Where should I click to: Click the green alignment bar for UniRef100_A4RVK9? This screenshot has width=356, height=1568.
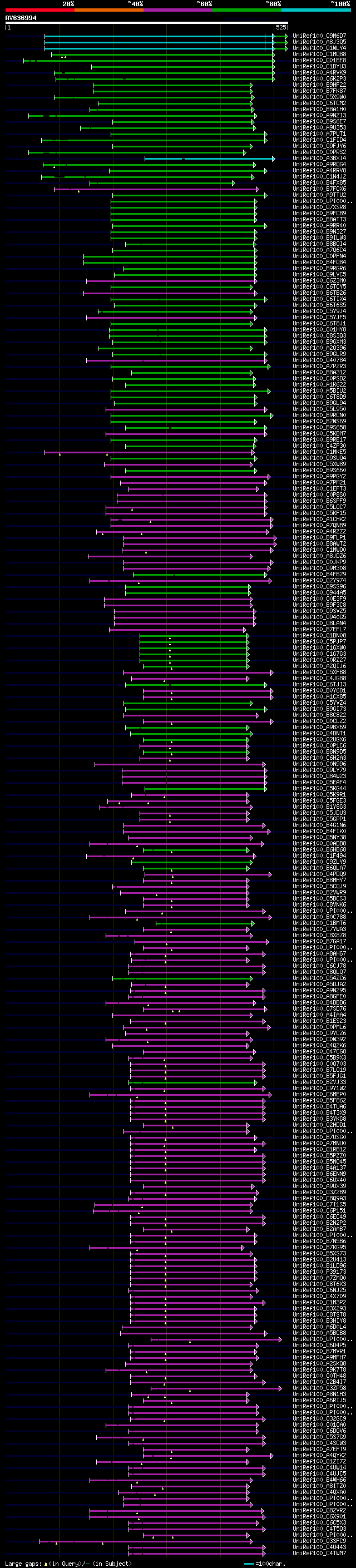tap(165, 72)
